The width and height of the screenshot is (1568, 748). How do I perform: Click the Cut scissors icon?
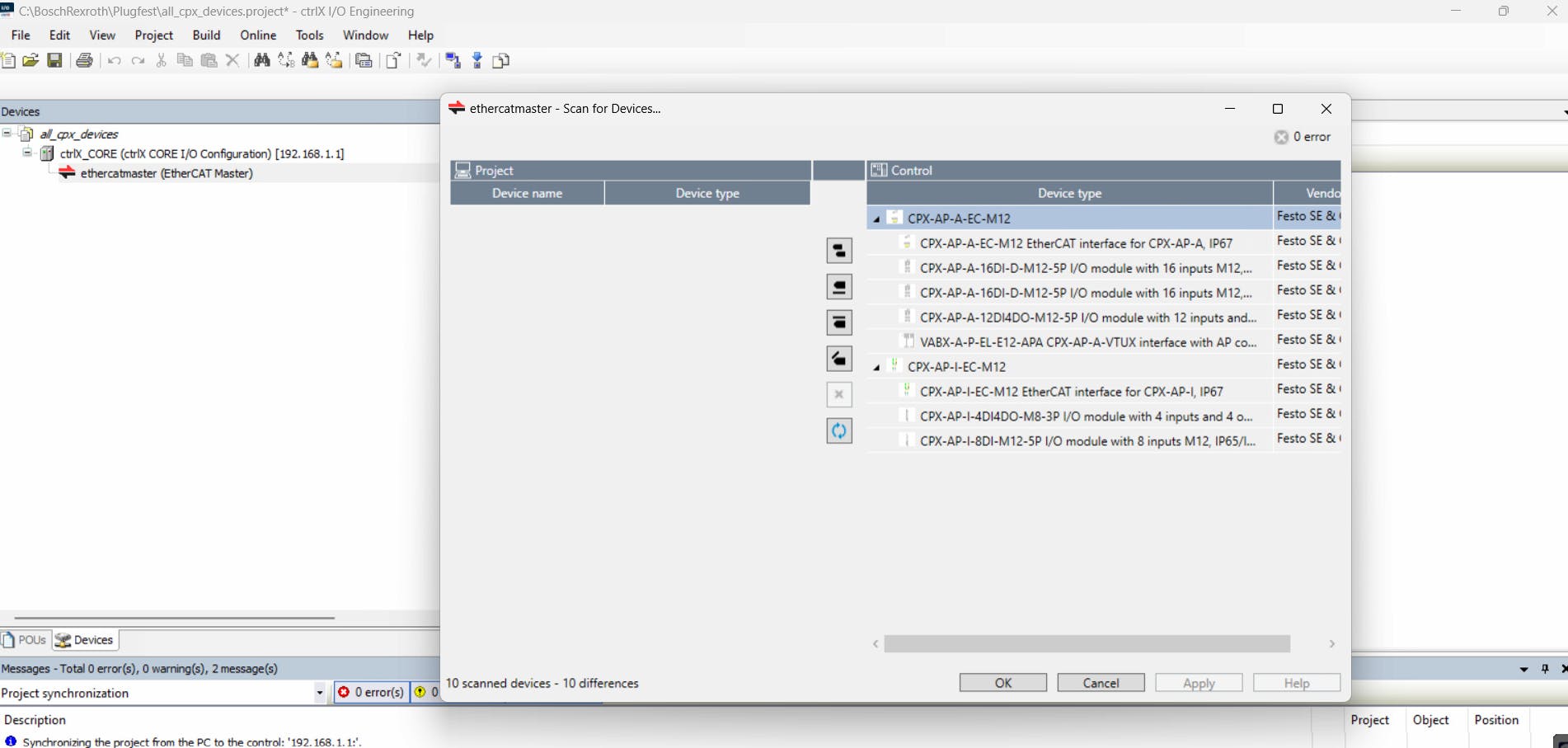(162, 60)
